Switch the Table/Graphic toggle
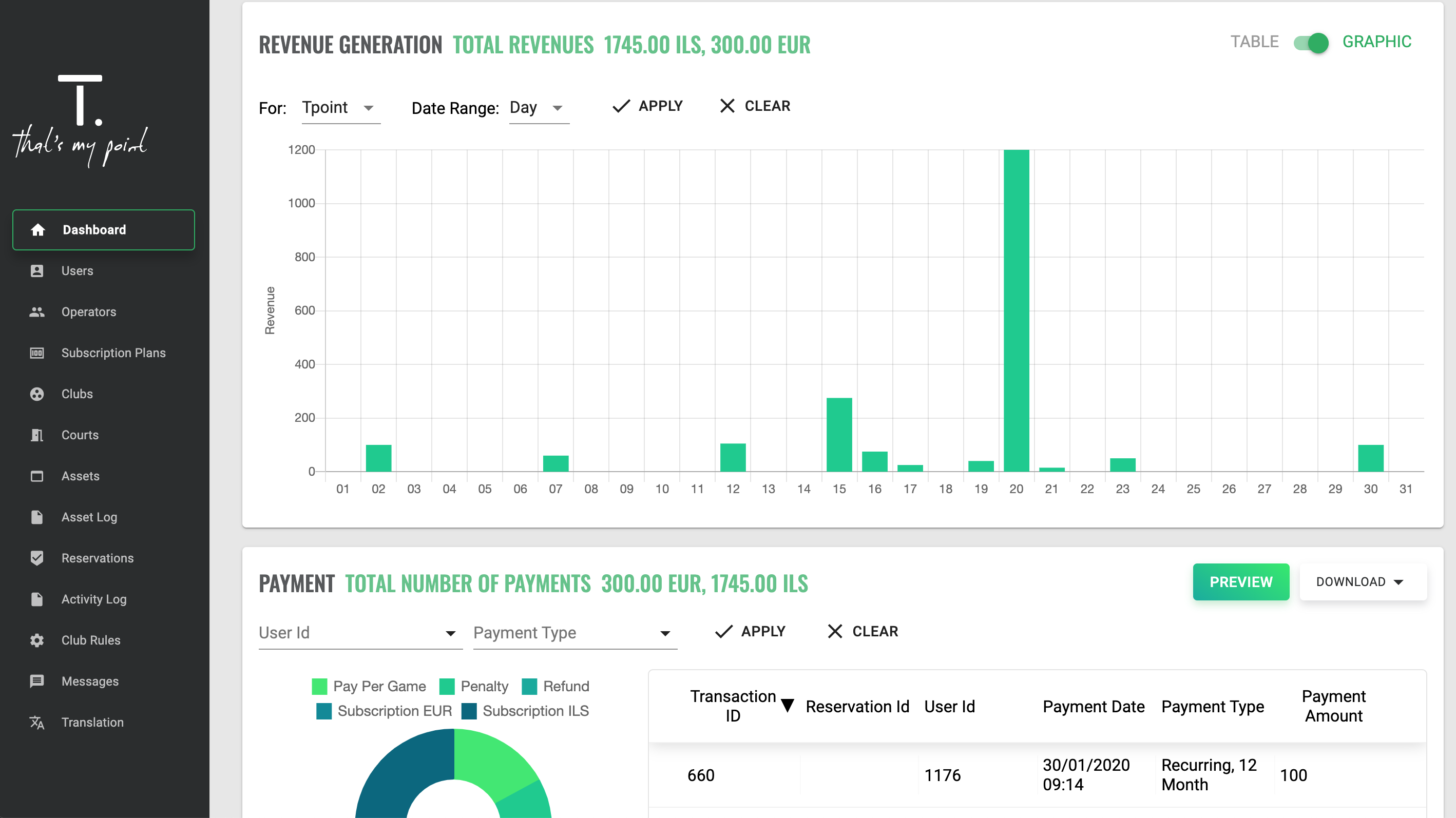 click(1311, 43)
